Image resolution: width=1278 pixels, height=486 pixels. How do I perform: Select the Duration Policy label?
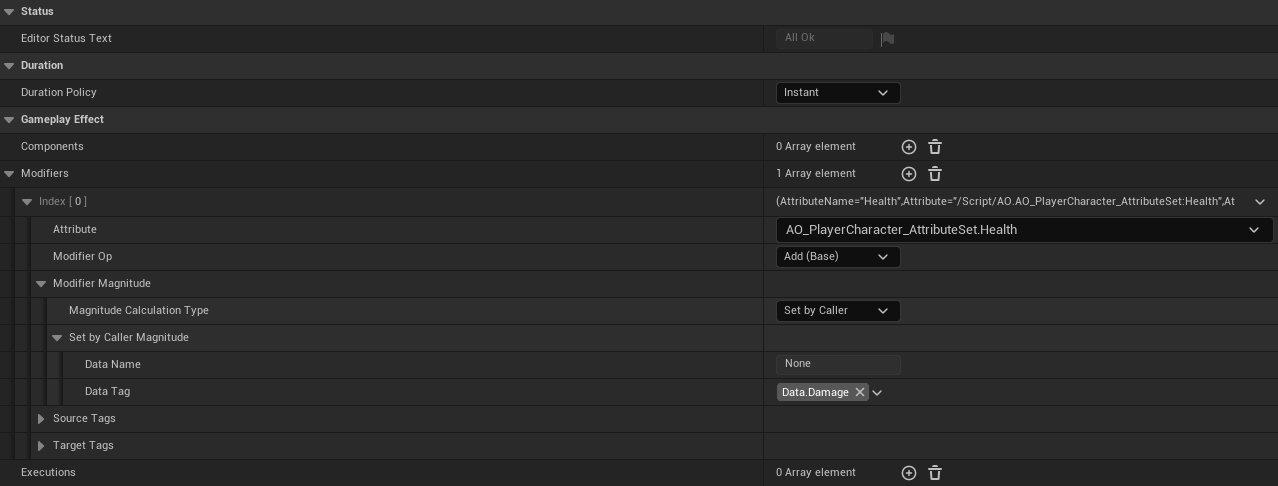click(x=58, y=92)
